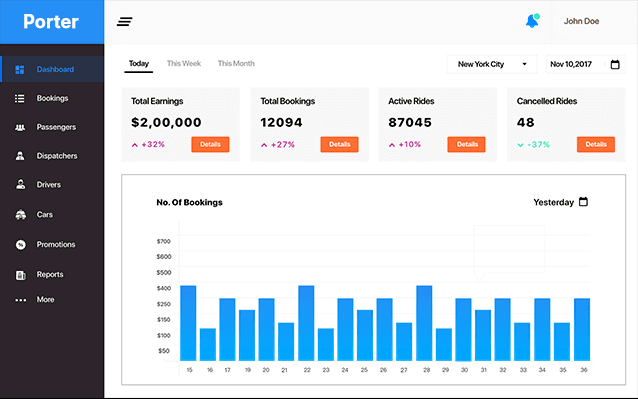Click the Bookings list icon
This screenshot has width=638, height=399.
tap(20, 98)
